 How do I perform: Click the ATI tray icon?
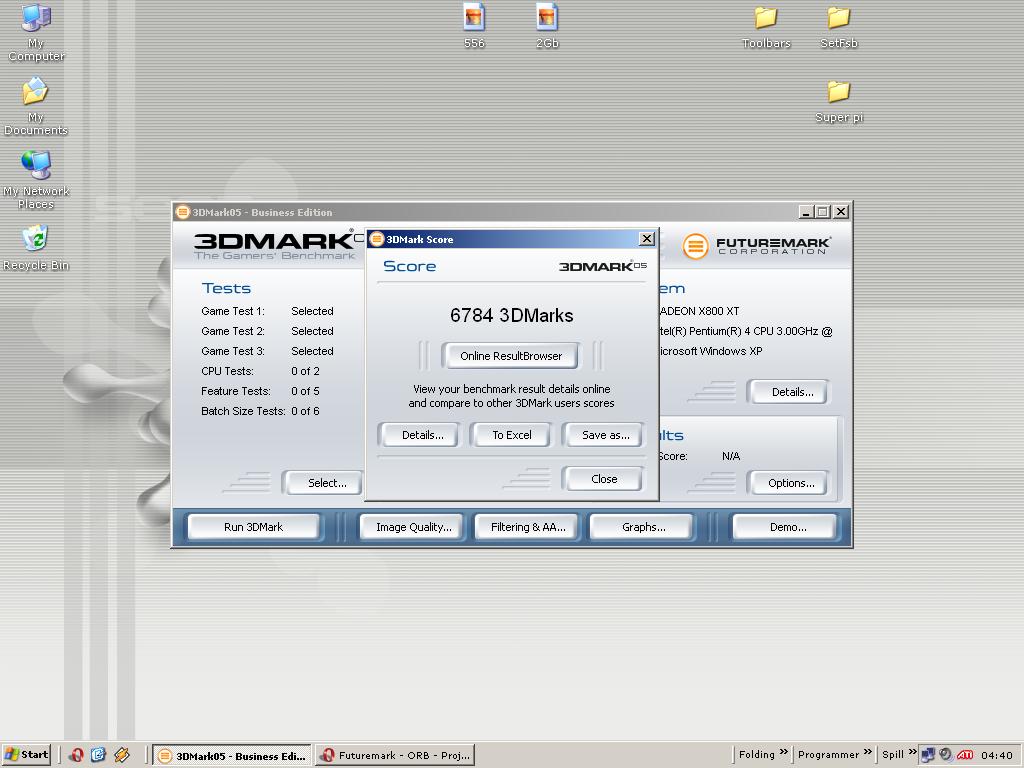click(x=965, y=755)
